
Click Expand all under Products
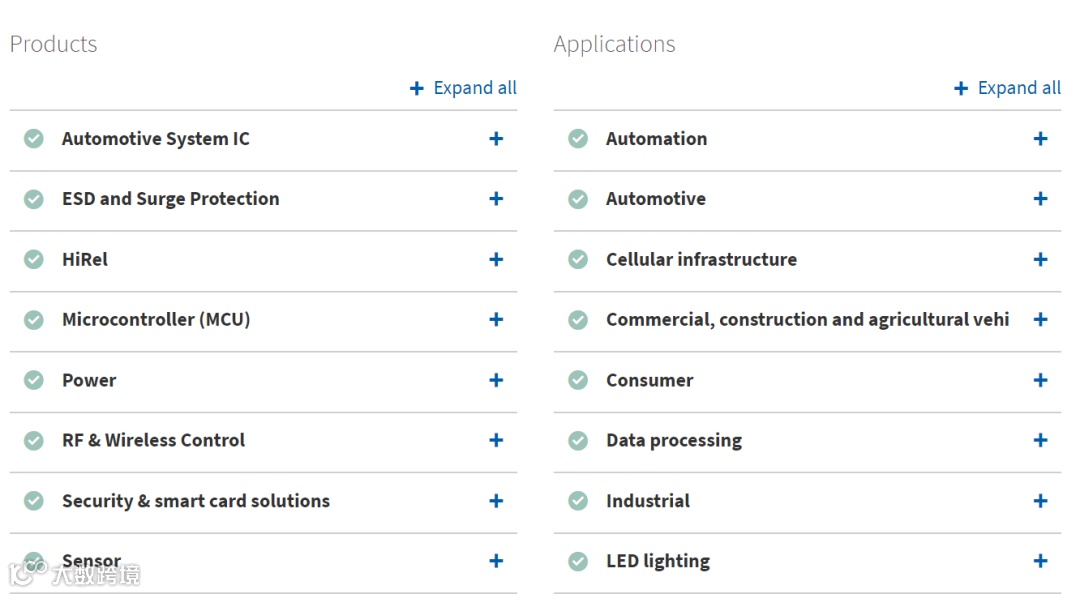coord(464,88)
